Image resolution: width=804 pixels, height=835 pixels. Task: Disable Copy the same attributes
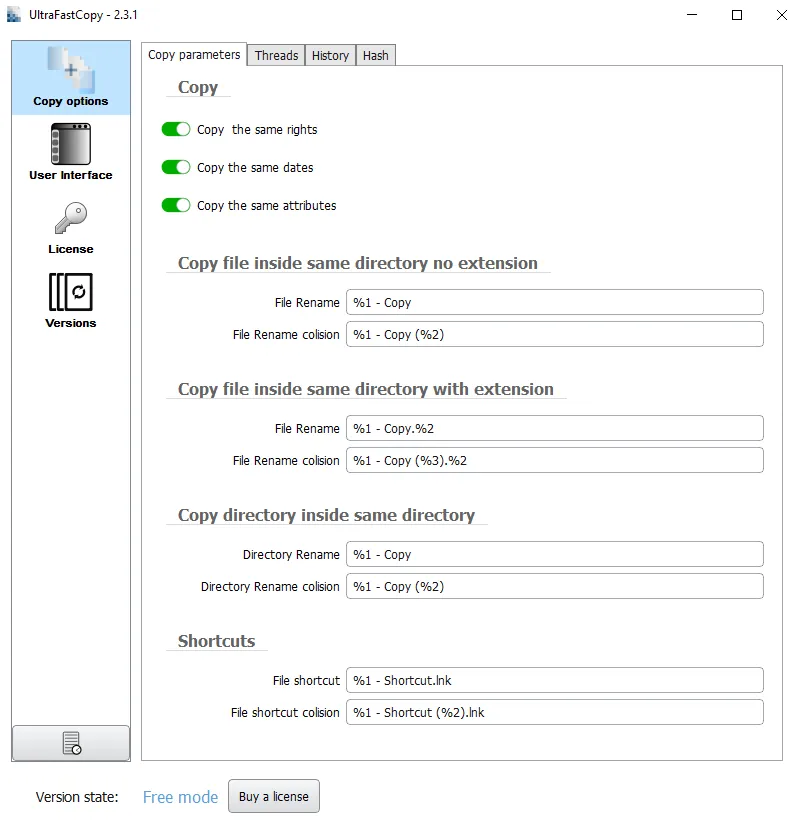tap(176, 205)
